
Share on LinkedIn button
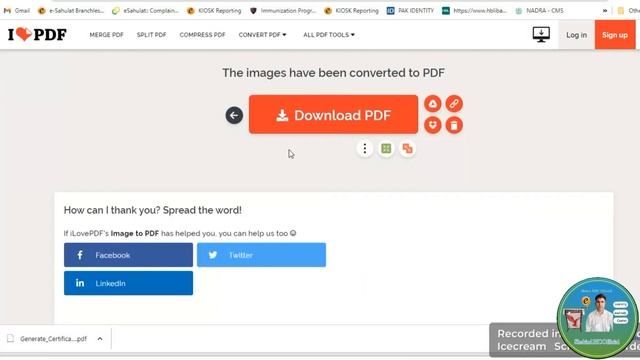point(128,283)
